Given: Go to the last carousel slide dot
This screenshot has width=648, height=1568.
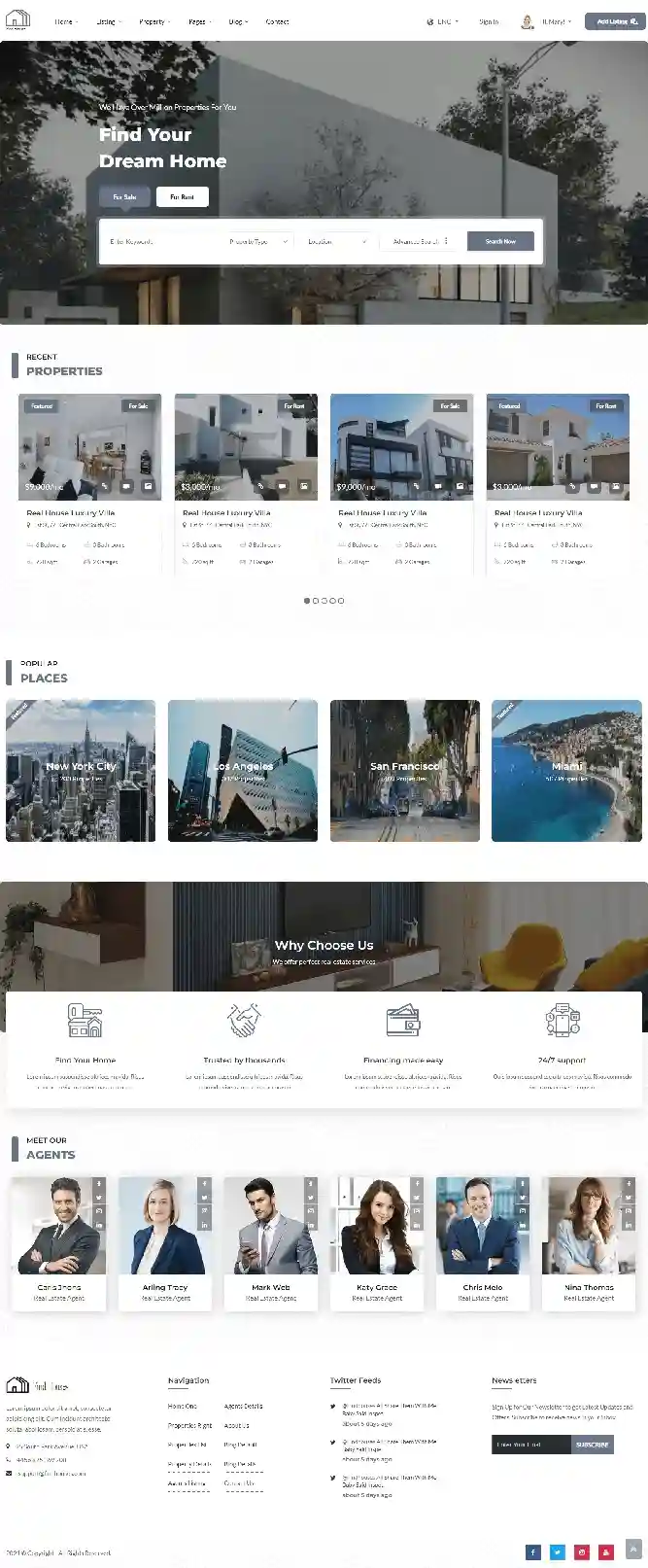Looking at the screenshot, I should point(341,601).
